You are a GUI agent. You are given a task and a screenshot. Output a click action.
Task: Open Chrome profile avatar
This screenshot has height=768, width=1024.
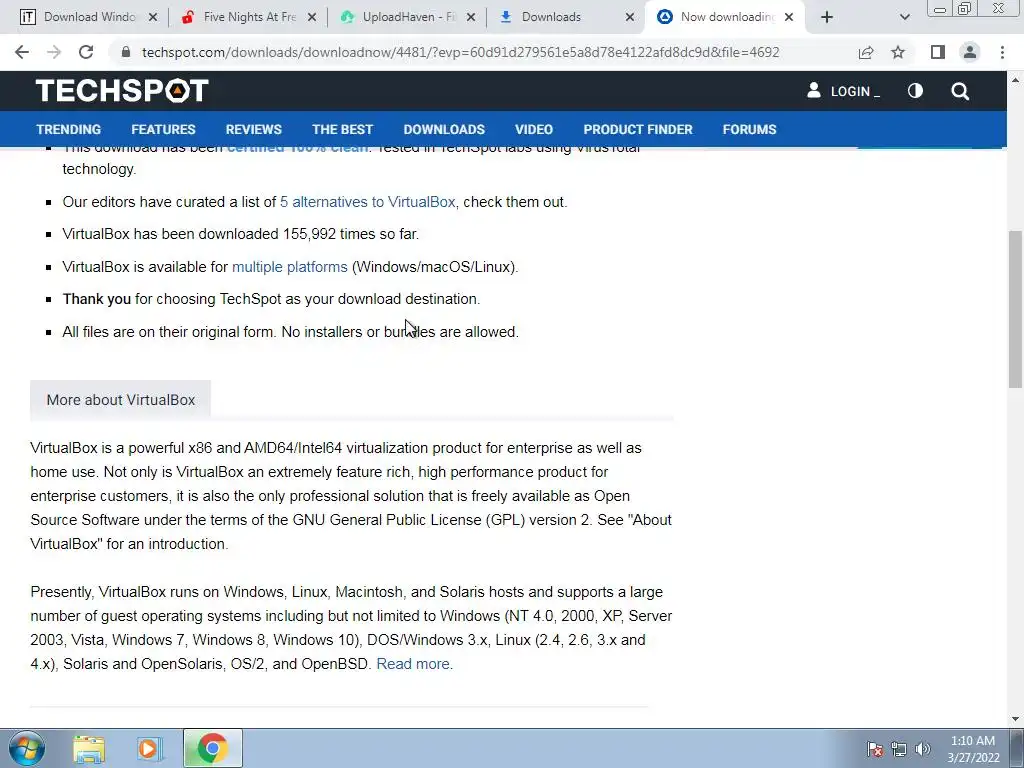970,52
